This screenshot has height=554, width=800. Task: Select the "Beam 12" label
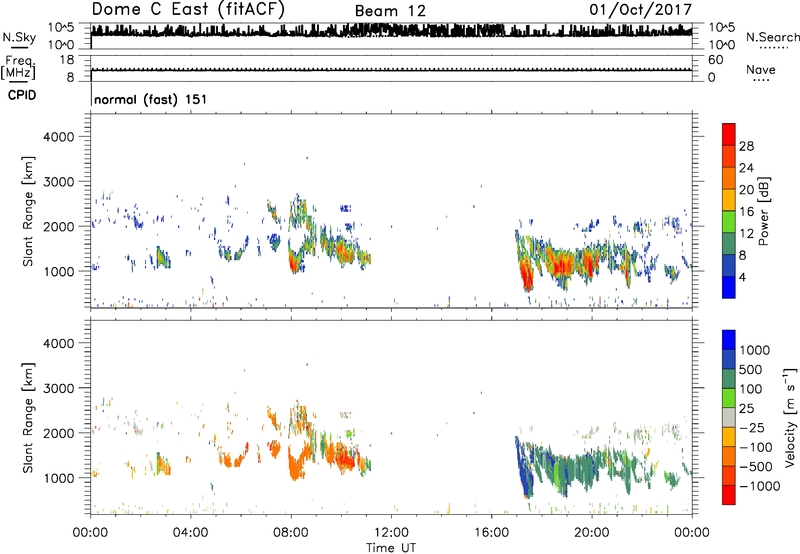[390, 11]
